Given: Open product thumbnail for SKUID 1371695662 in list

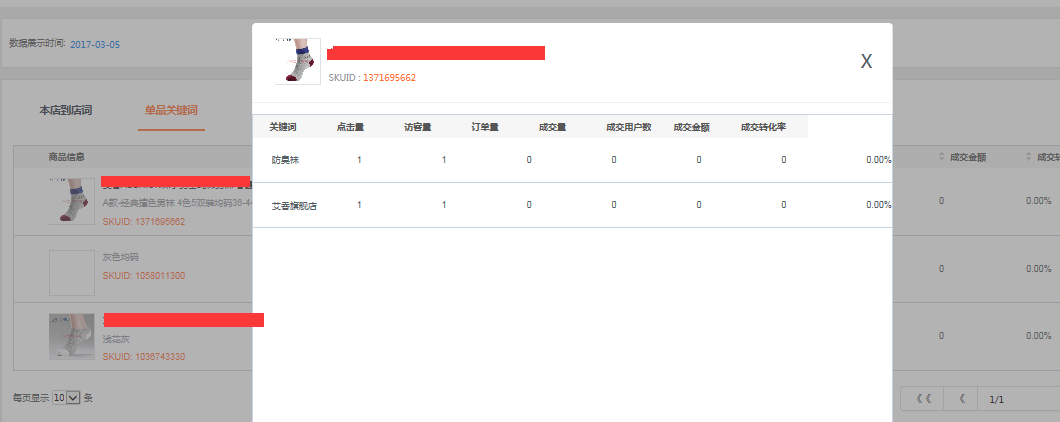Looking at the screenshot, I should [x=72, y=202].
